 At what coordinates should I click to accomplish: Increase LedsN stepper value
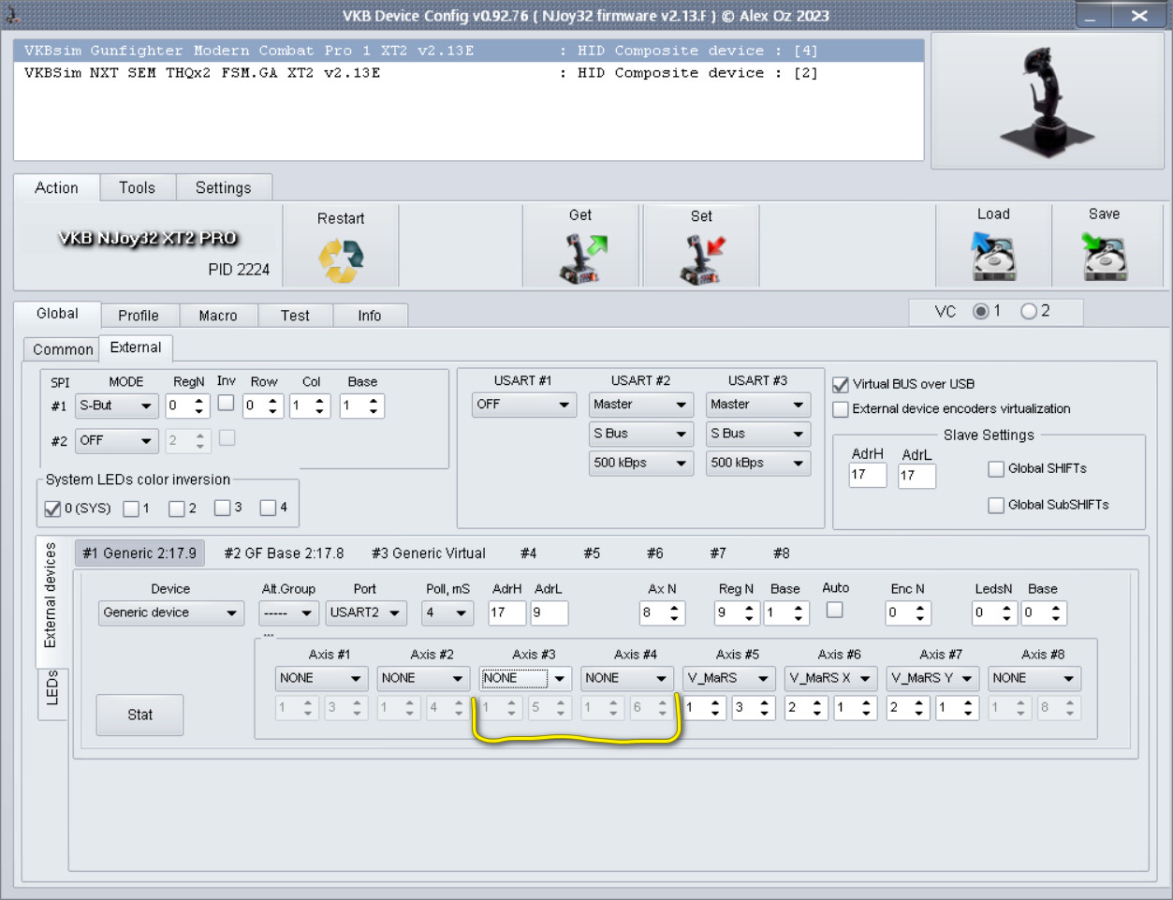[1006, 607]
